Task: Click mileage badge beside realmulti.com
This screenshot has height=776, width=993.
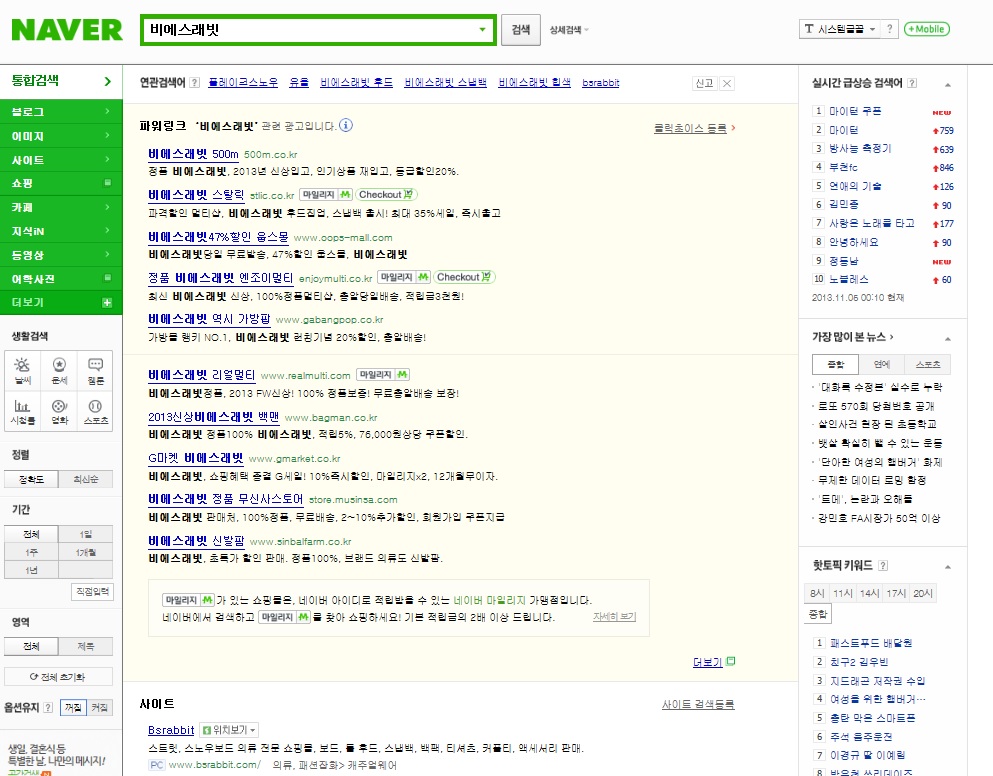Action: coord(383,374)
